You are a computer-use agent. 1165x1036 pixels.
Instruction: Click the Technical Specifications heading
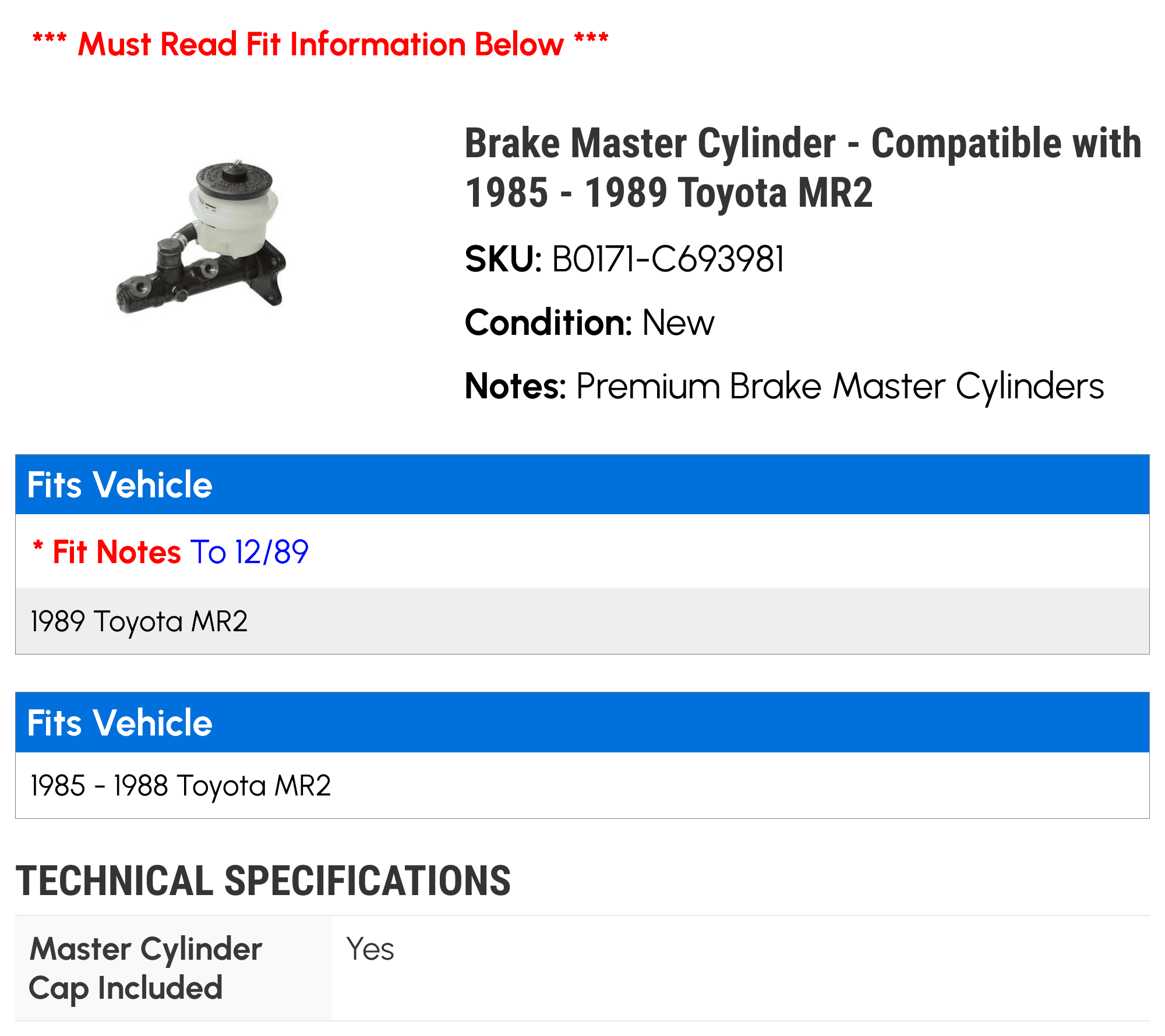(263, 881)
